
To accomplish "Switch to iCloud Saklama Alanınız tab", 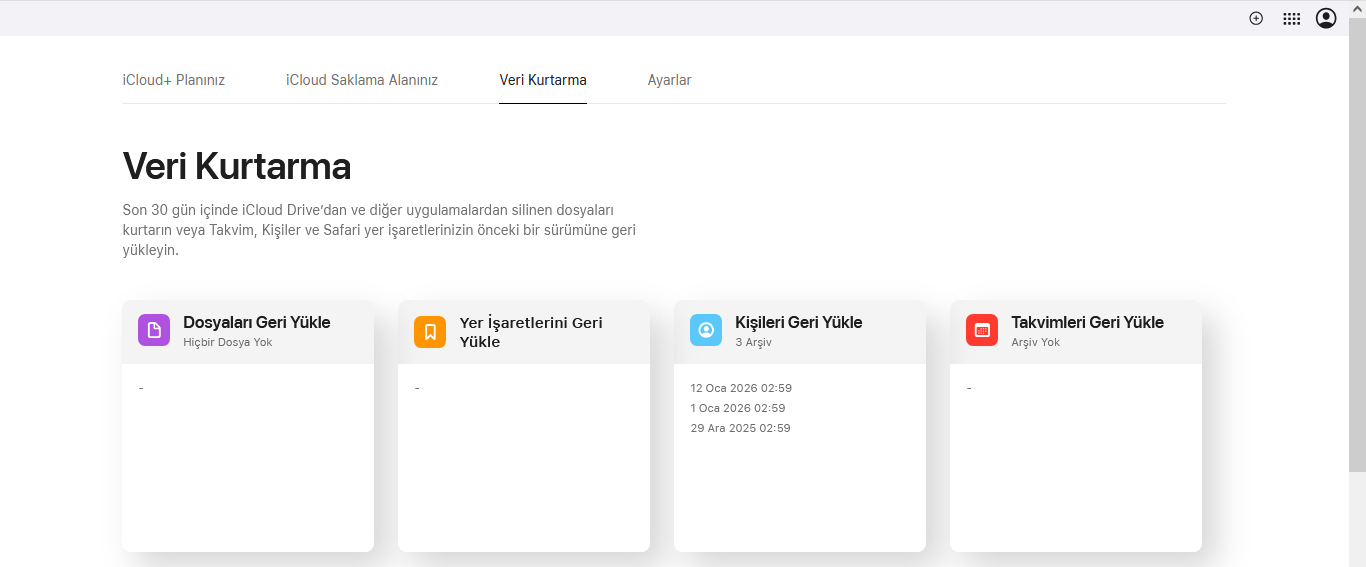I will point(362,80).
